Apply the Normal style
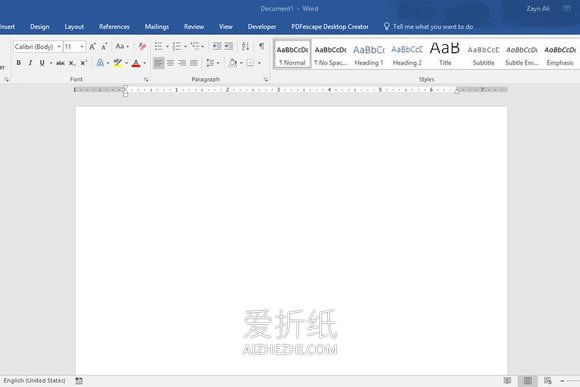 tap(292, 54)
